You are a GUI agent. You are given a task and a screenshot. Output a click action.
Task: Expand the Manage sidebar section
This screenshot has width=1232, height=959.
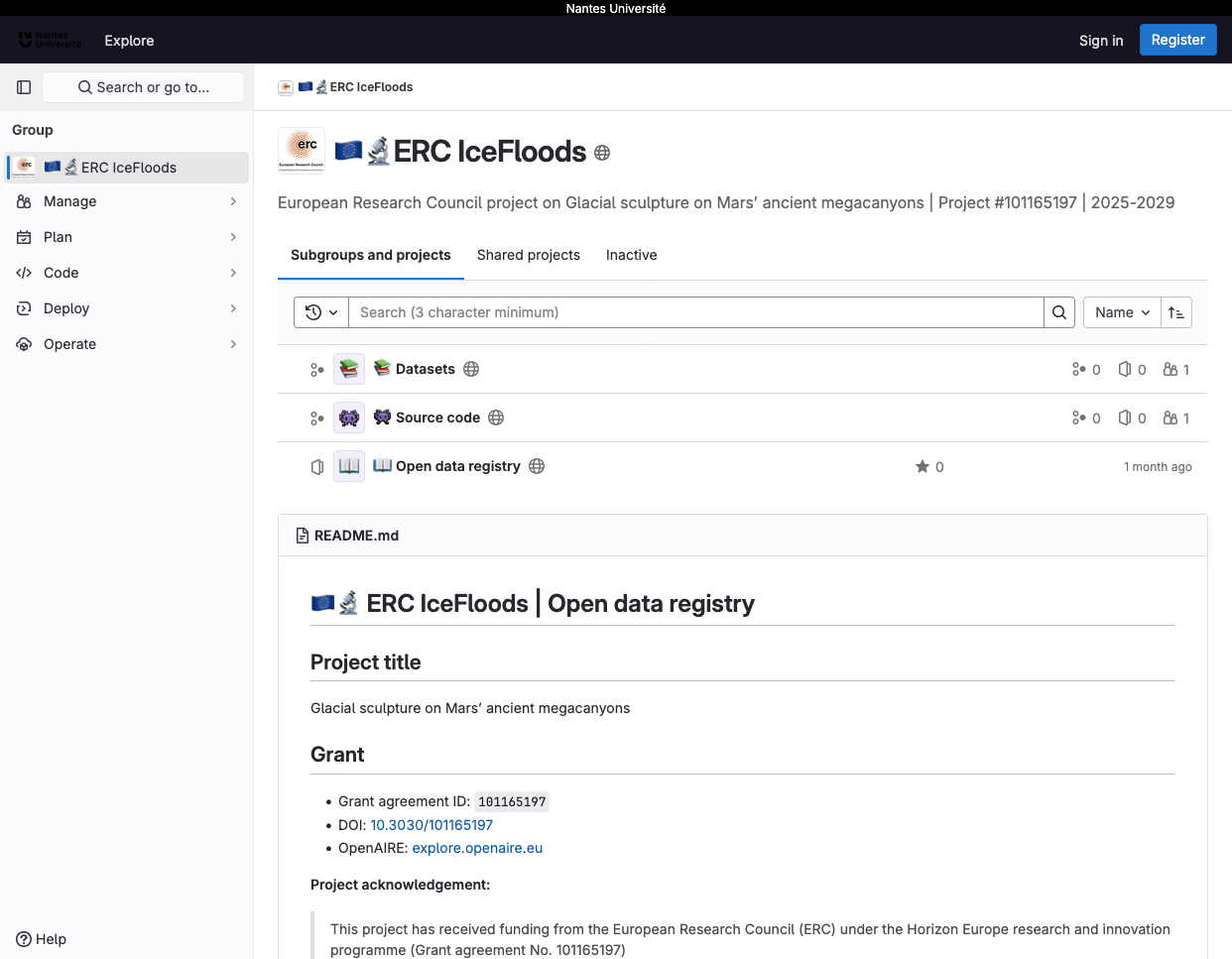pos(127,201)
